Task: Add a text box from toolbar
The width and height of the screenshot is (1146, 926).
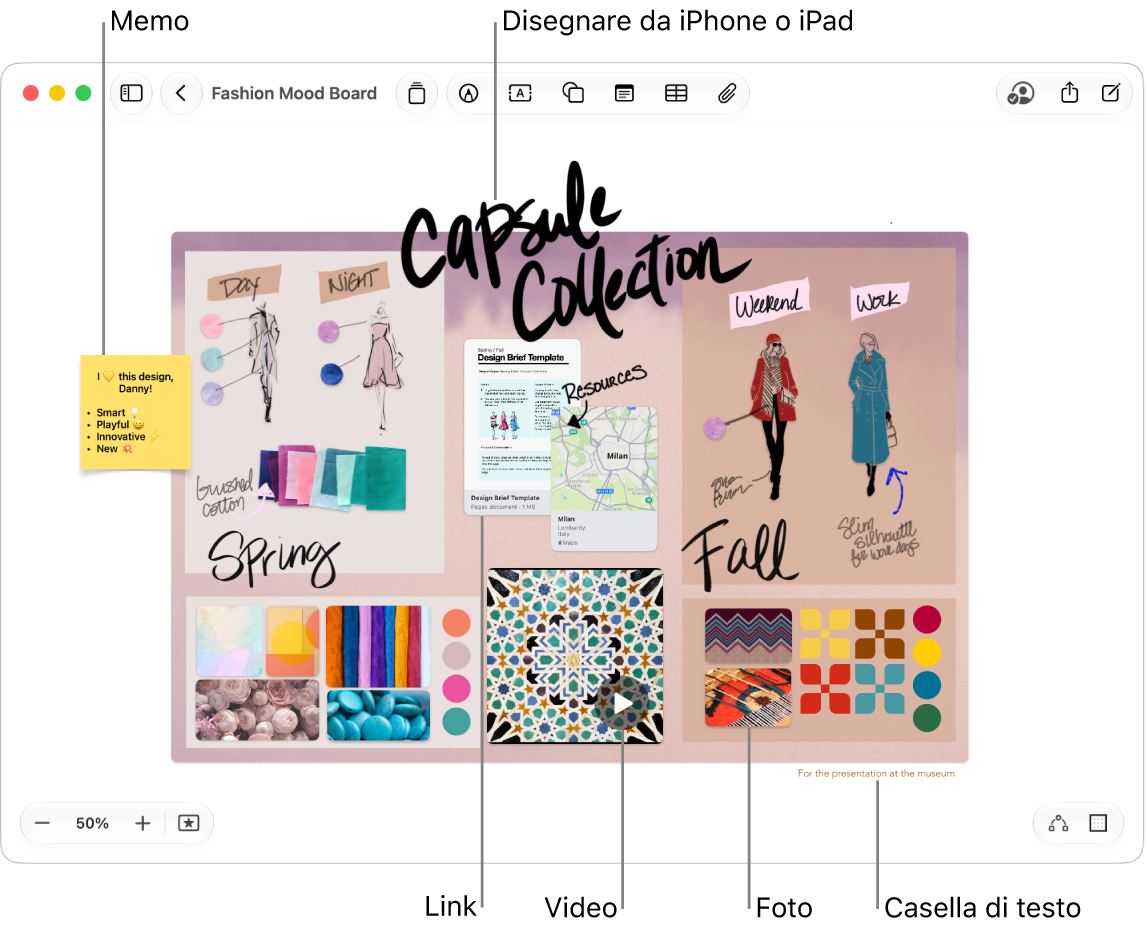Action: click(x=520, y=94)
